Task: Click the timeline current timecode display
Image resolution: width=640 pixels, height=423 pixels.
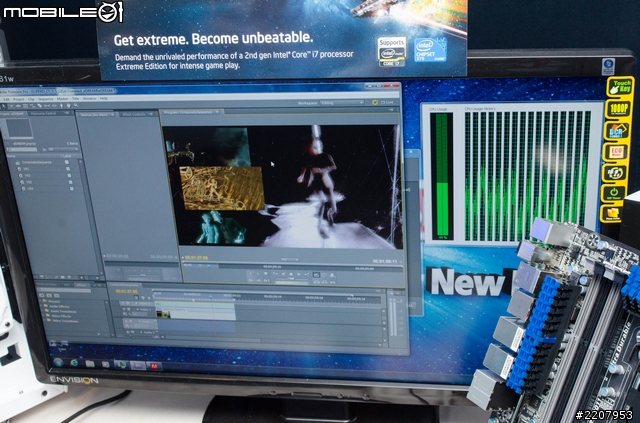Action: coord(127,292)
